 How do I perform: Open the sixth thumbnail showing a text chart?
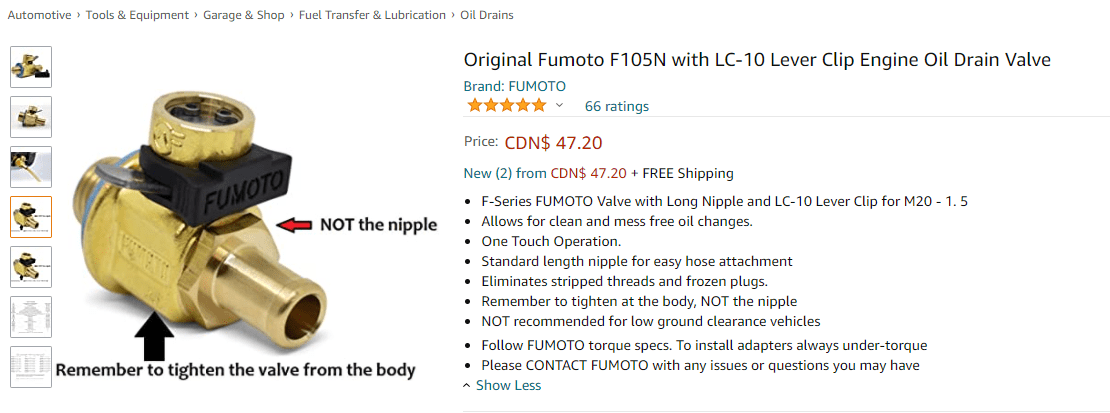point(31,317)
